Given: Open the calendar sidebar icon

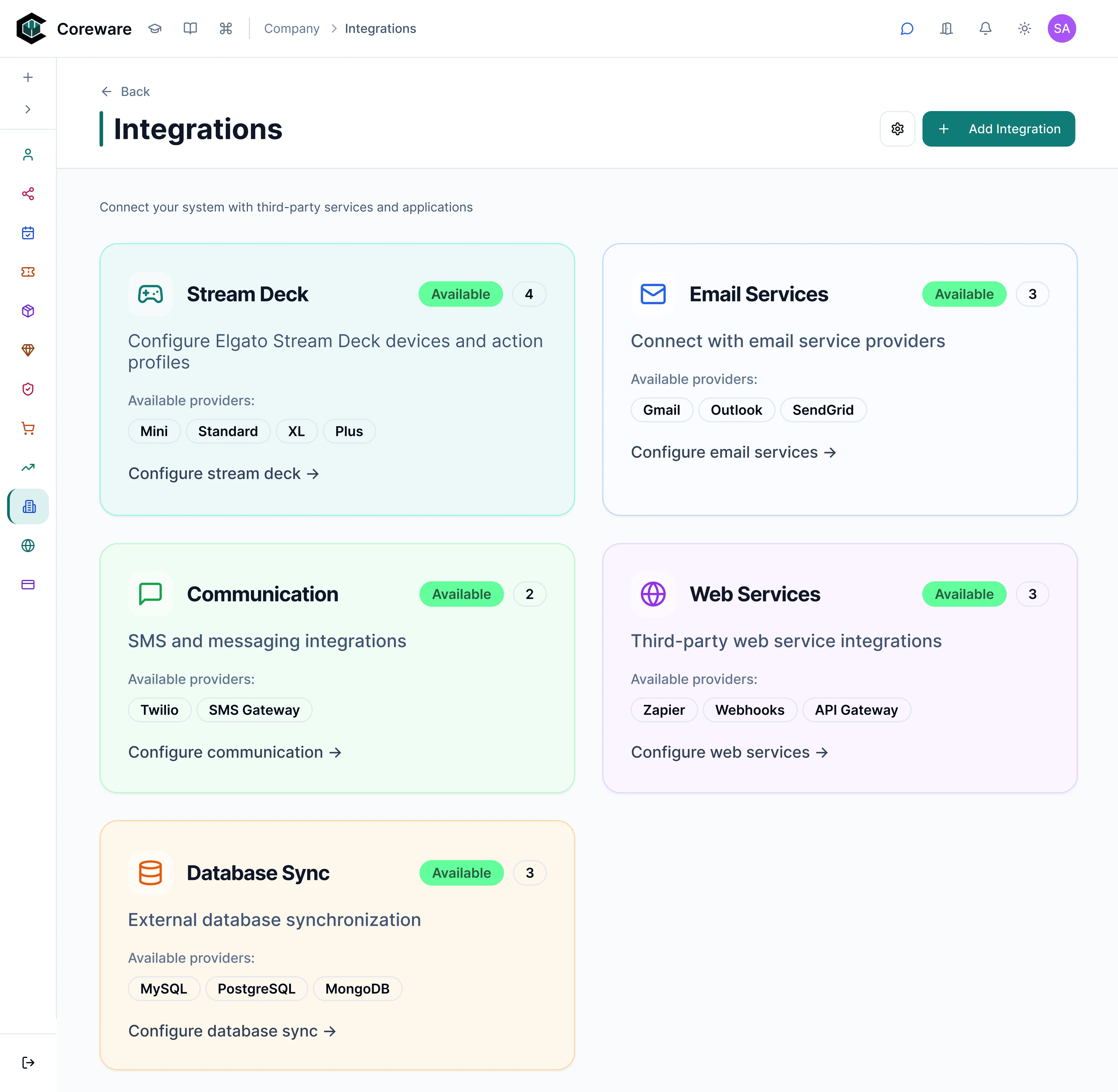Looking at the screenshot, I should click(28, 233).
